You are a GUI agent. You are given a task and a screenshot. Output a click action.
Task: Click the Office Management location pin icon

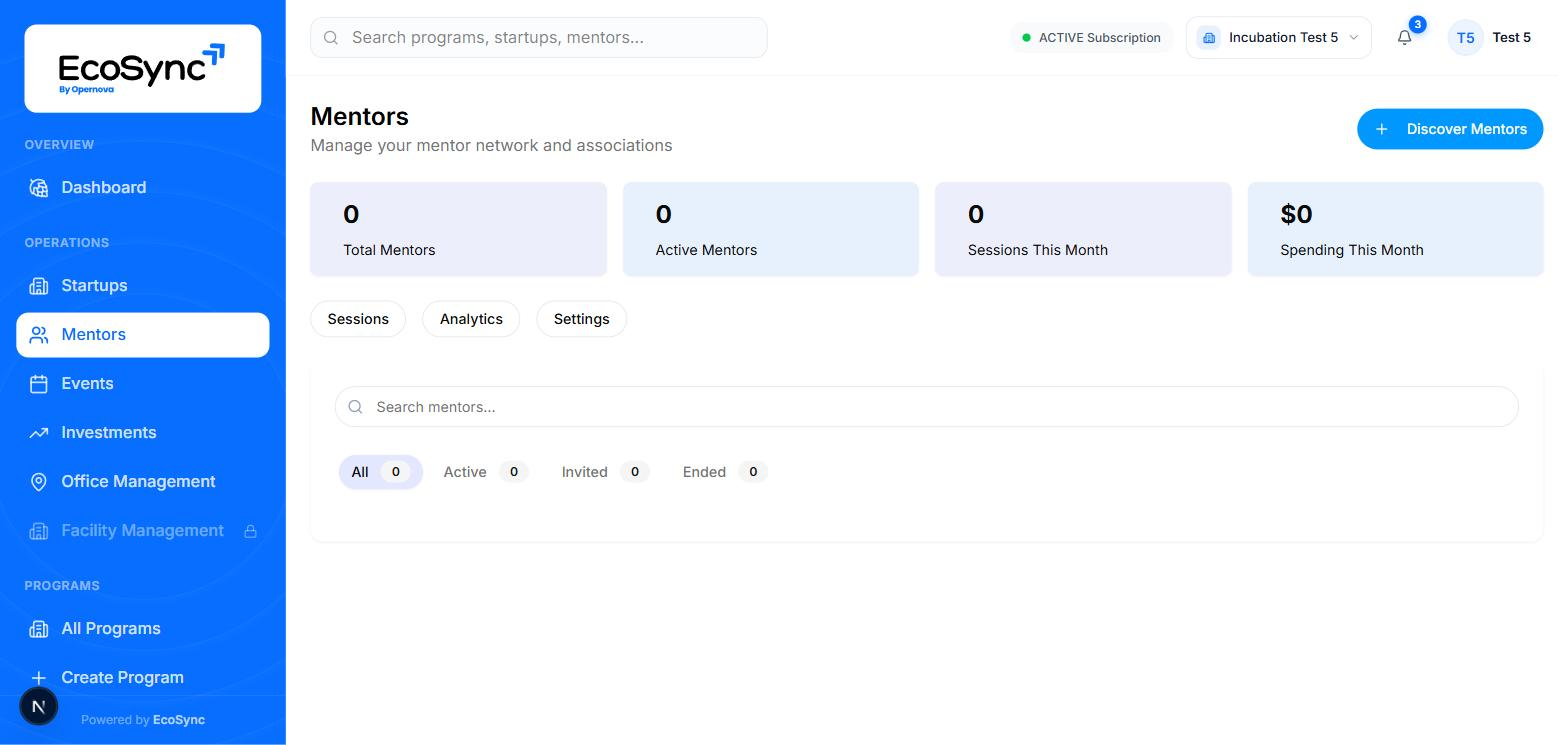(x=39, y=482)
